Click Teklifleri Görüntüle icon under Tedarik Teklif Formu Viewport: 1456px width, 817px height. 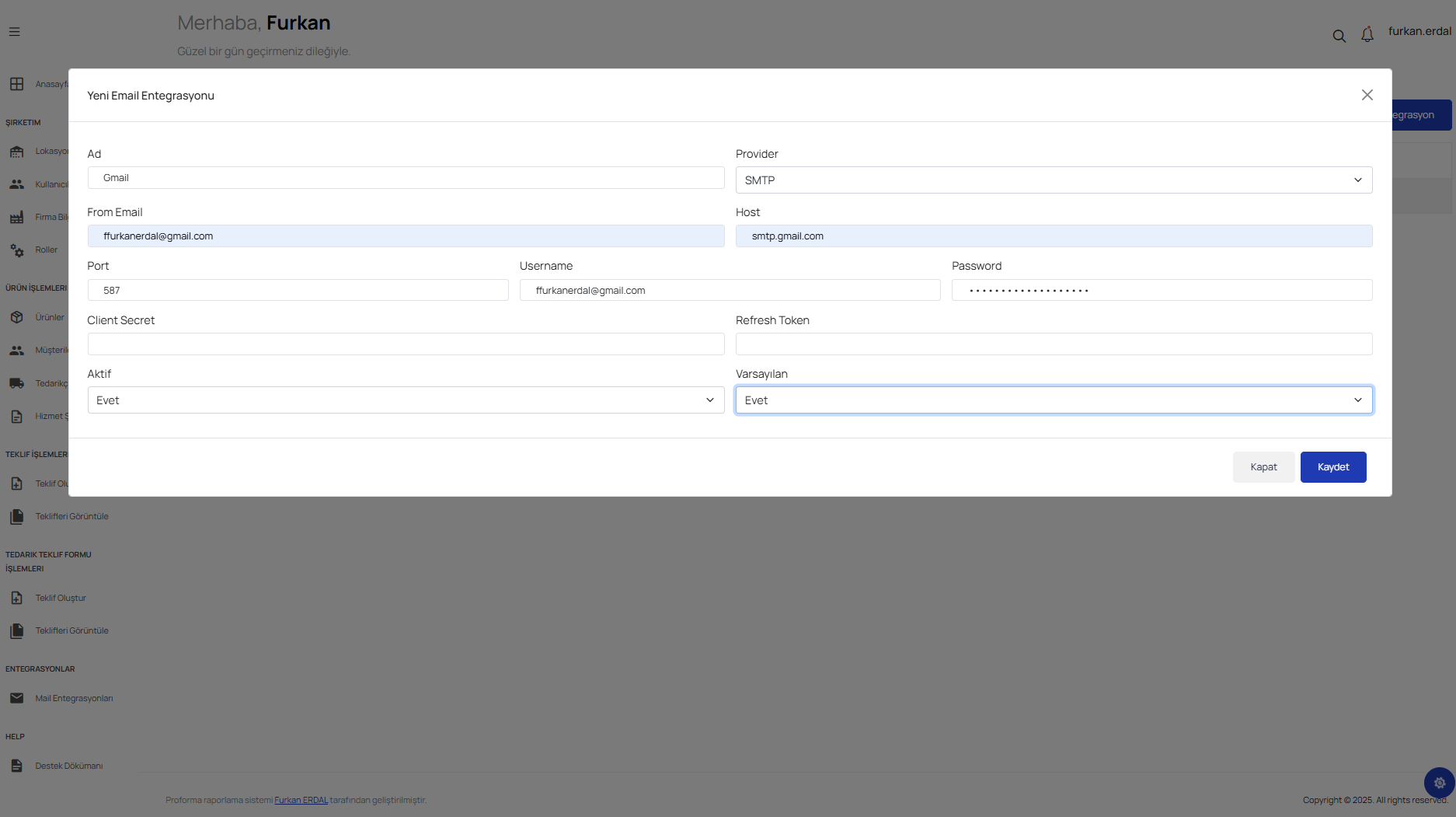16,630
